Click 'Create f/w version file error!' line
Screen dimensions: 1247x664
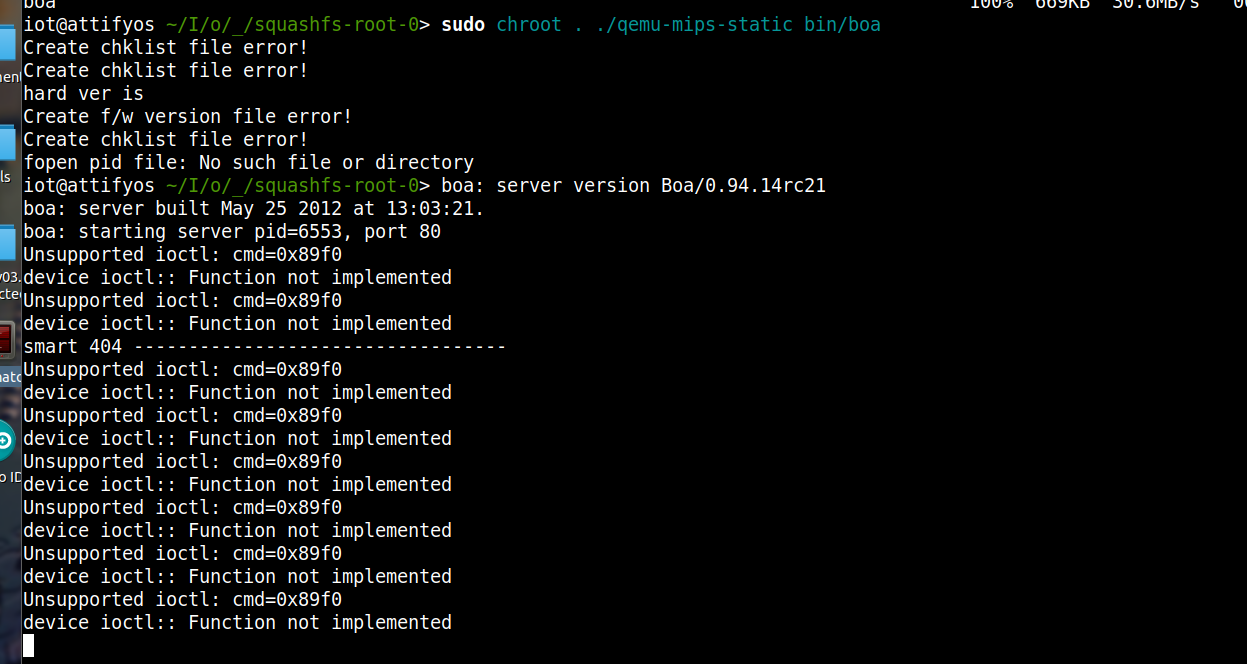click(x=188, y=116)
